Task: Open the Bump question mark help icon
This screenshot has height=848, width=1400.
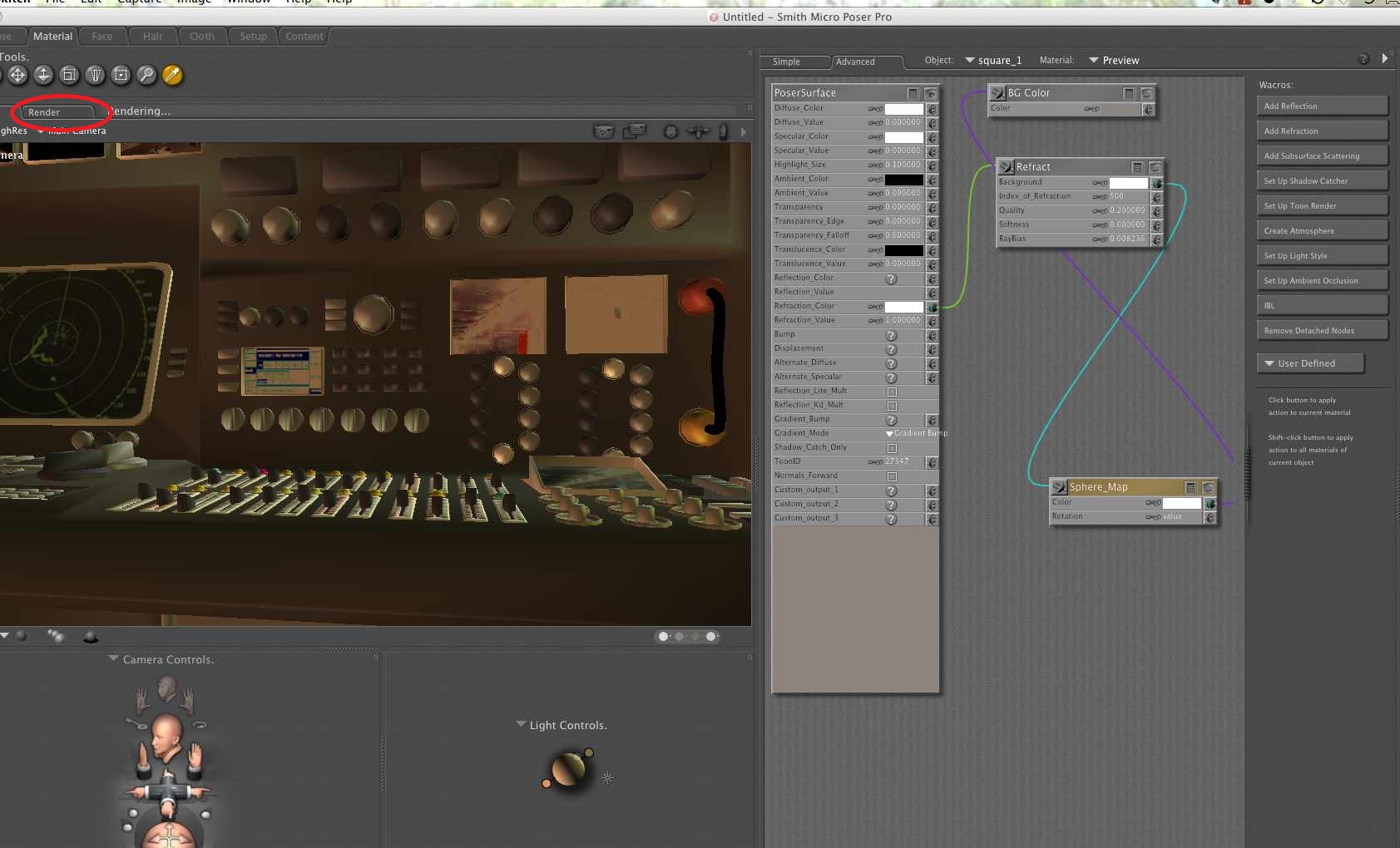Action: [891, 335]
